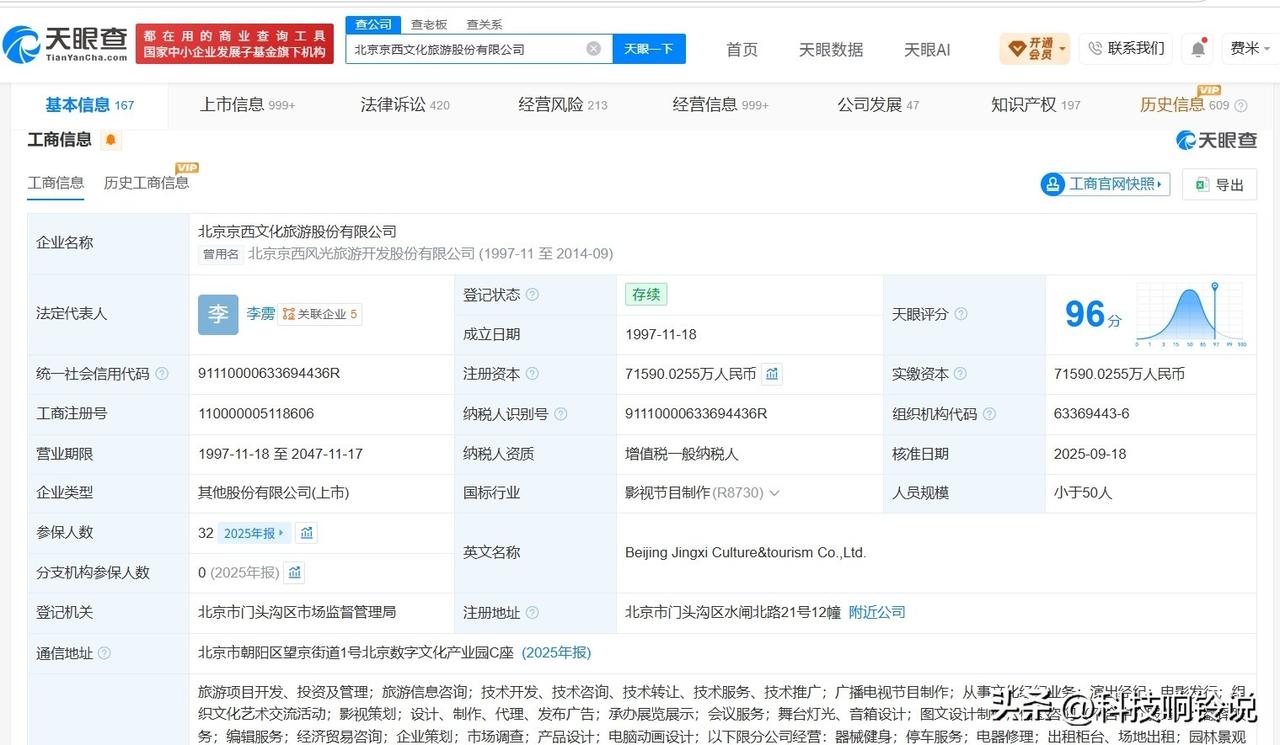
Task: Click 附近公司 link
Action: (877, 612)
